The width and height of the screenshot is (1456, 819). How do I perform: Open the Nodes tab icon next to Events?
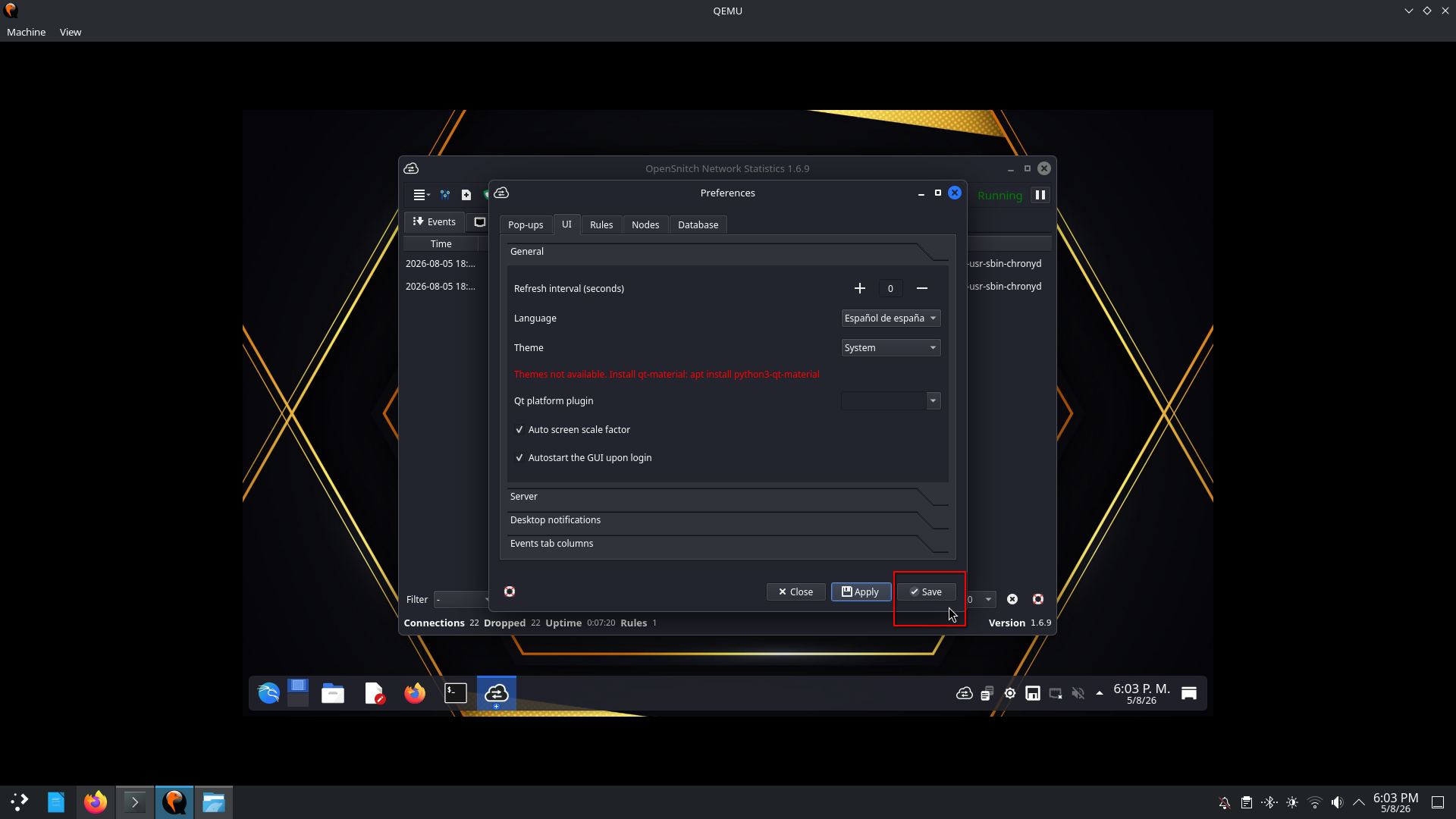pyautogui.click(x=479, y=221)
